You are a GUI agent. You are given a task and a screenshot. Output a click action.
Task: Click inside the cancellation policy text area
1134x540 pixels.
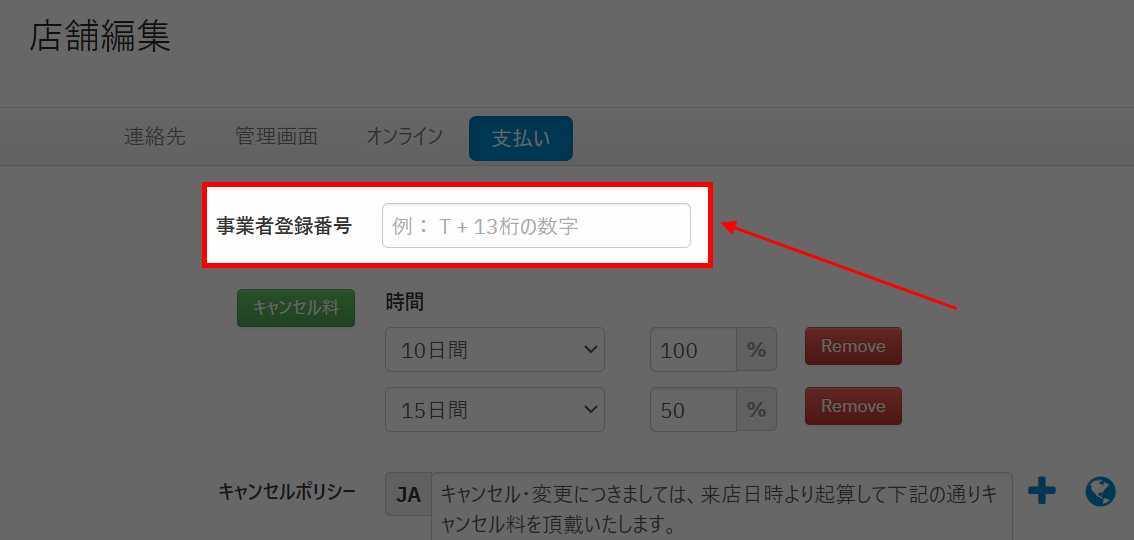pyautogui.click(x=720, y=507)
